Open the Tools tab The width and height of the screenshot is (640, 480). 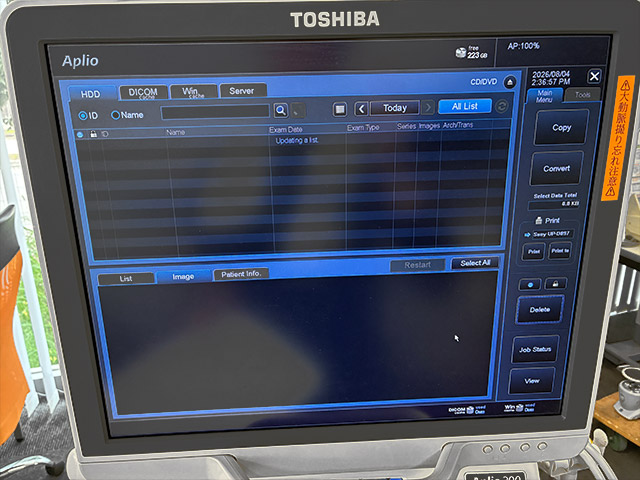tap(582, 95)
